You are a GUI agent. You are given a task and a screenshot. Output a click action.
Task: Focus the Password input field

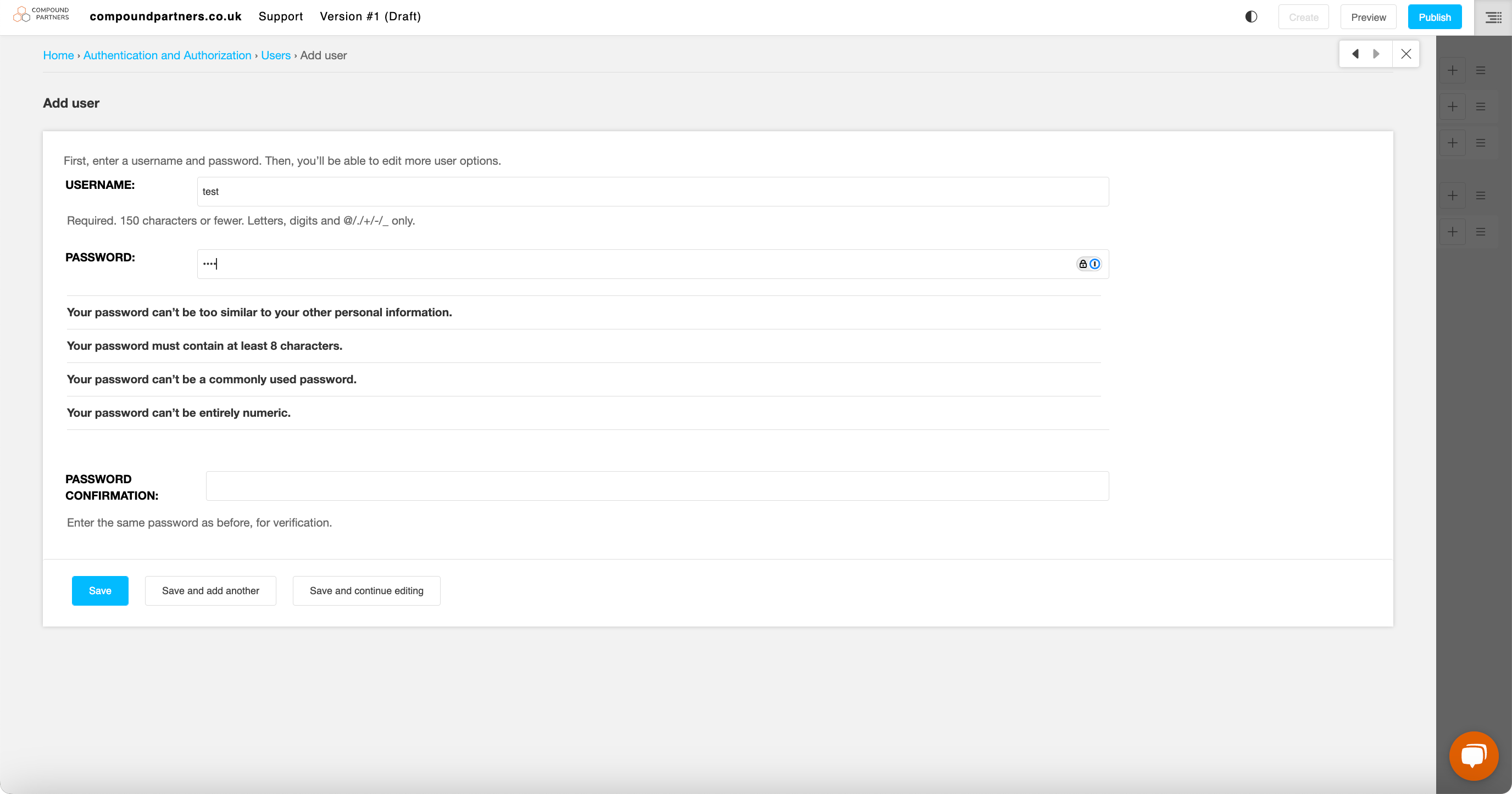653,264
